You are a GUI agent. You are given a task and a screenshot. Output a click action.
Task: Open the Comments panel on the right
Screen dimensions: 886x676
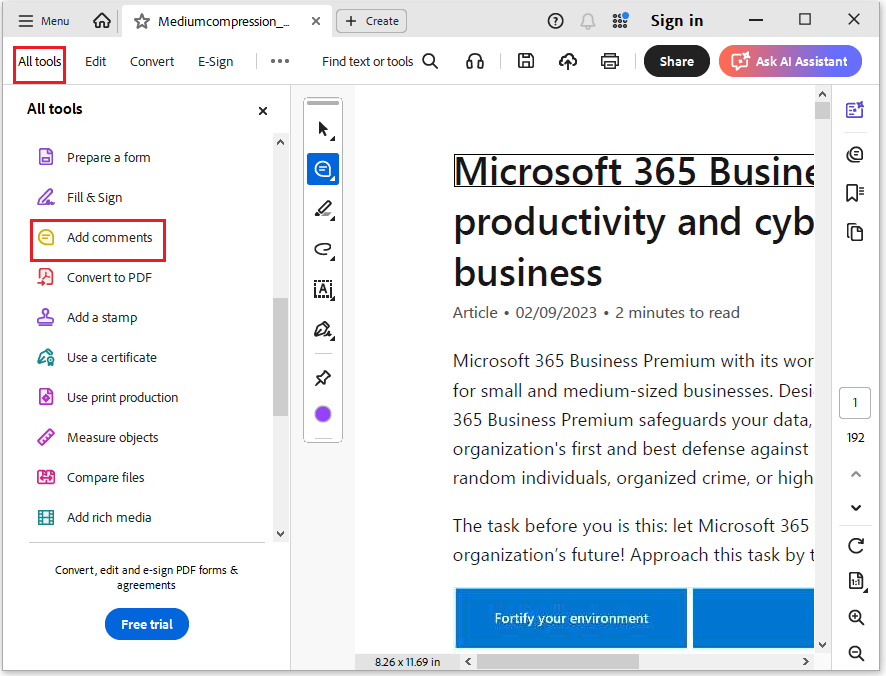pos(855,154)
